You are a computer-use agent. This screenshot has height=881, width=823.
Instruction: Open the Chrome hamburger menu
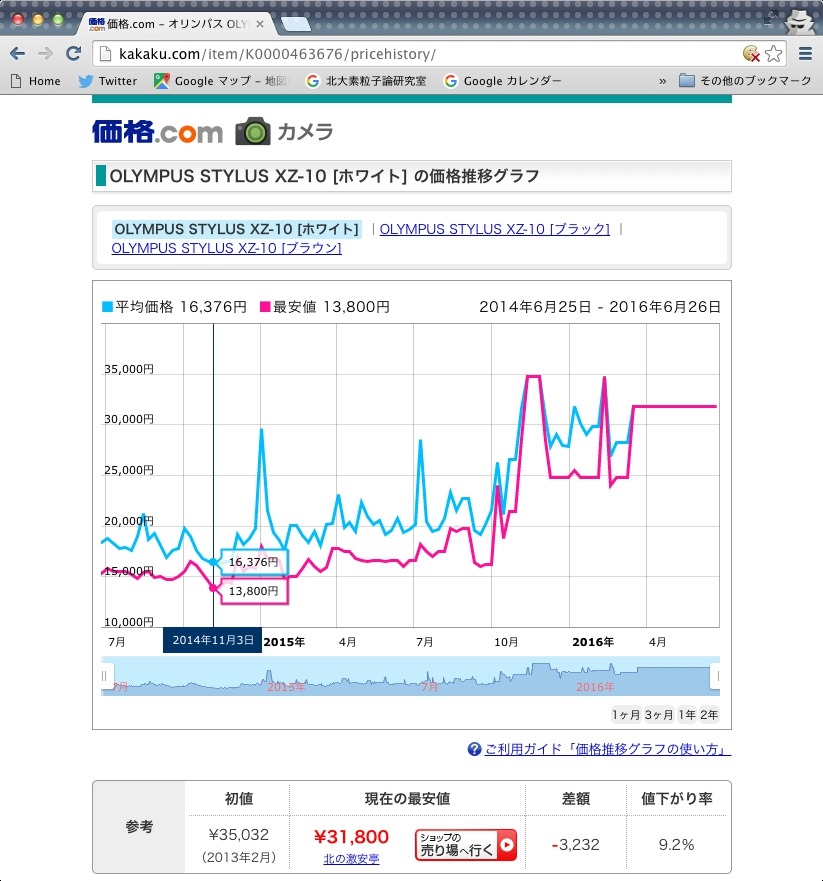pyautogui.click(x=805, y=53)
